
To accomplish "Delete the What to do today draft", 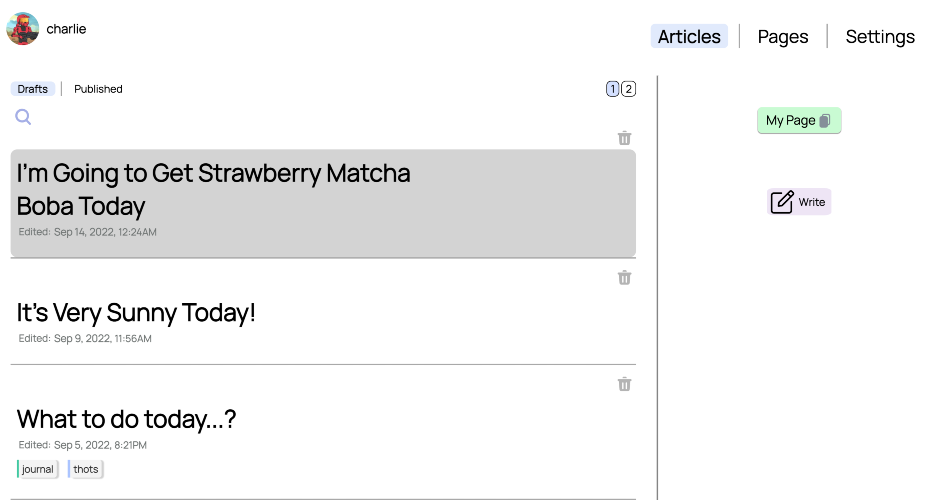I will point(624,384).
